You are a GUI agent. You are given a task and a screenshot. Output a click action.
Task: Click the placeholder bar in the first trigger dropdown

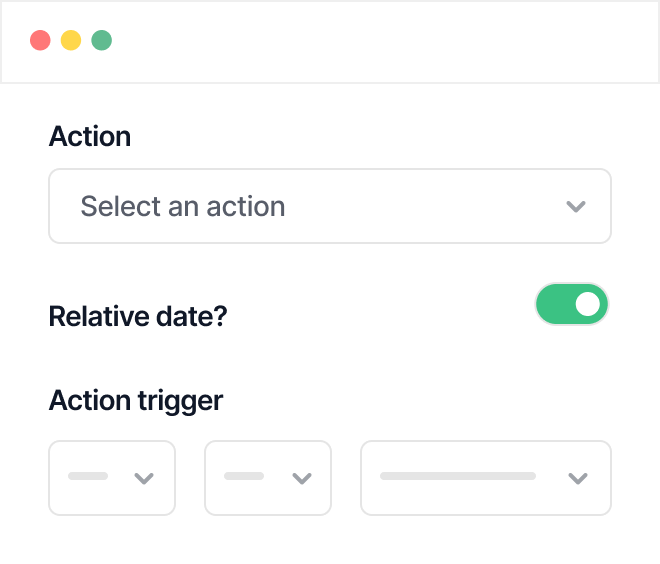(x=88, y=477)
